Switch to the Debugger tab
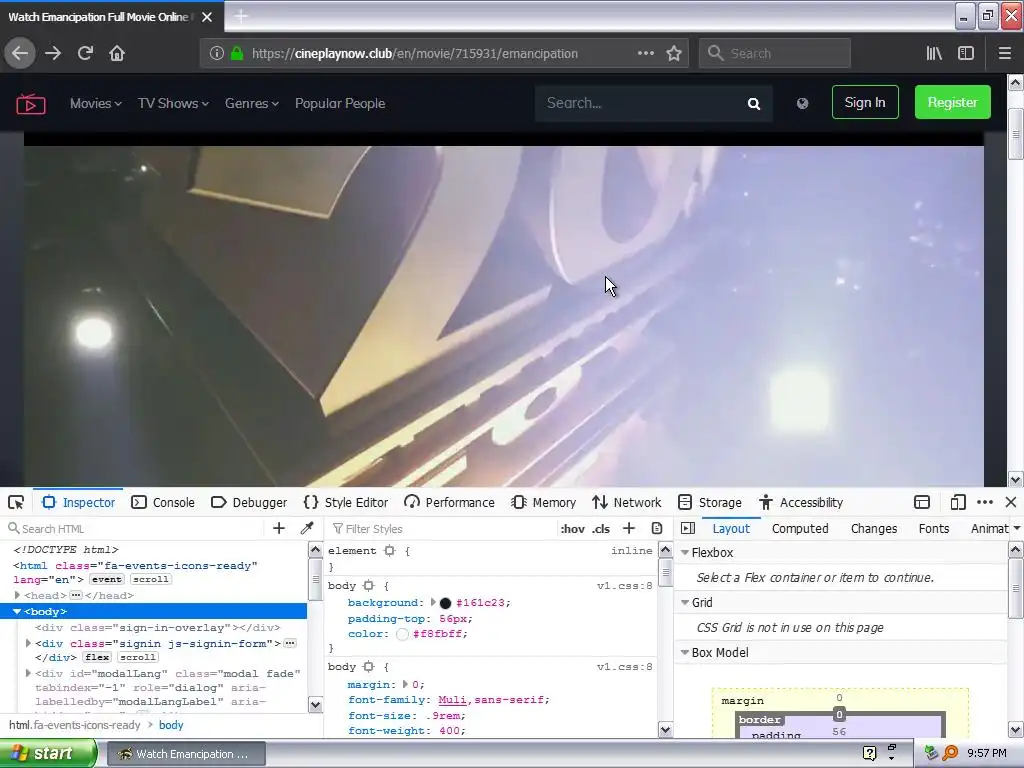This screenshot has height=768, width=1024. [x=249, y=502]
